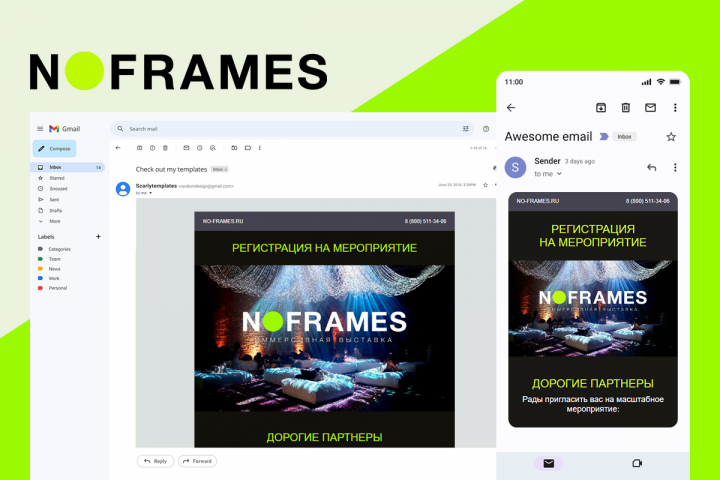Viewport: 720px width, 480px height.
Task: Click phone number 8 (800) 511-34-06 in desktop email
Action: 425,221
